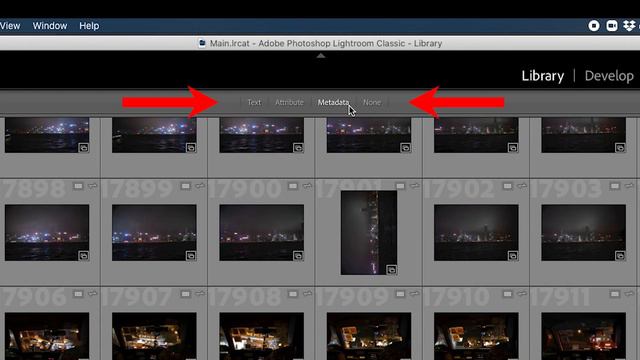Image resolution: width=640 pixels, height=360 pixels.
Task: Select photo thumbnail 17900
Action: [262, 233]
